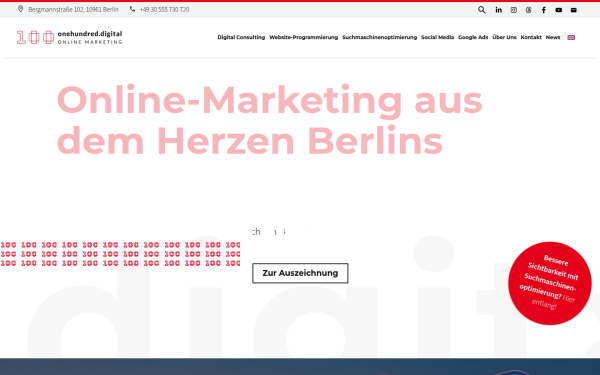Open the Facebook icon in top bar
Viewport: 600px width, 375px height.
[x=543, y=10]
